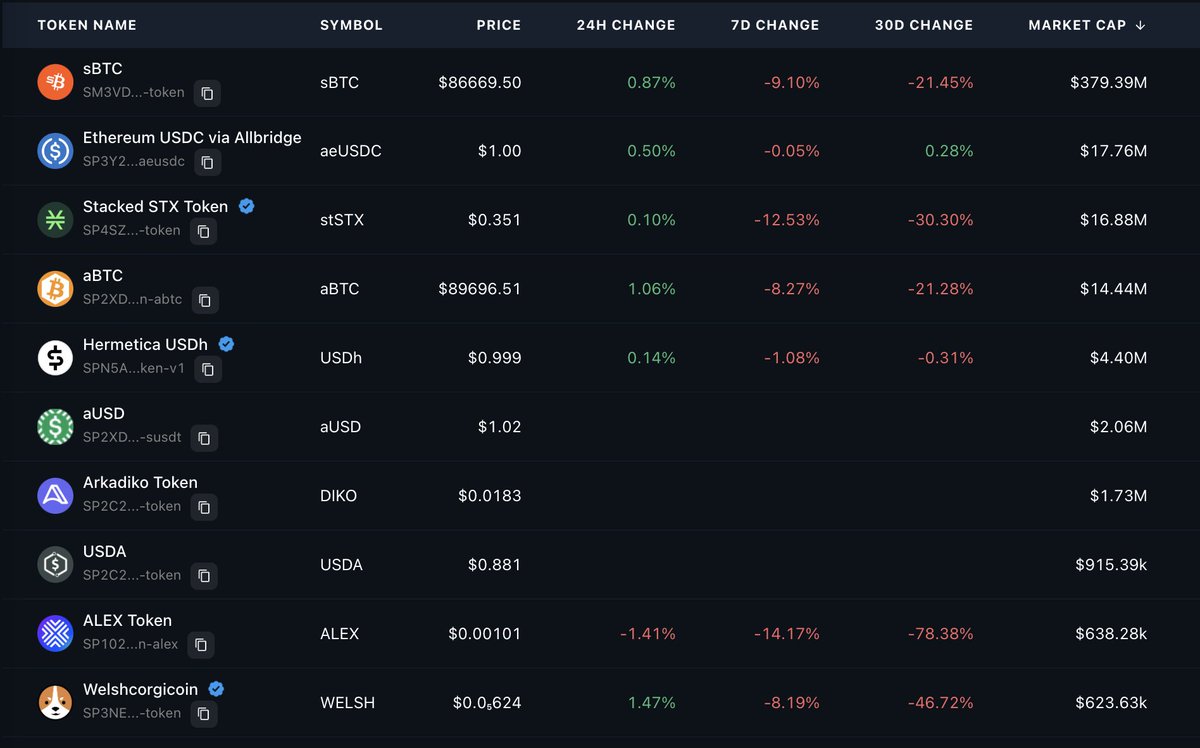
Task: Copy the Hermetica USDh contract address
Action: click(x=208, y=369)
